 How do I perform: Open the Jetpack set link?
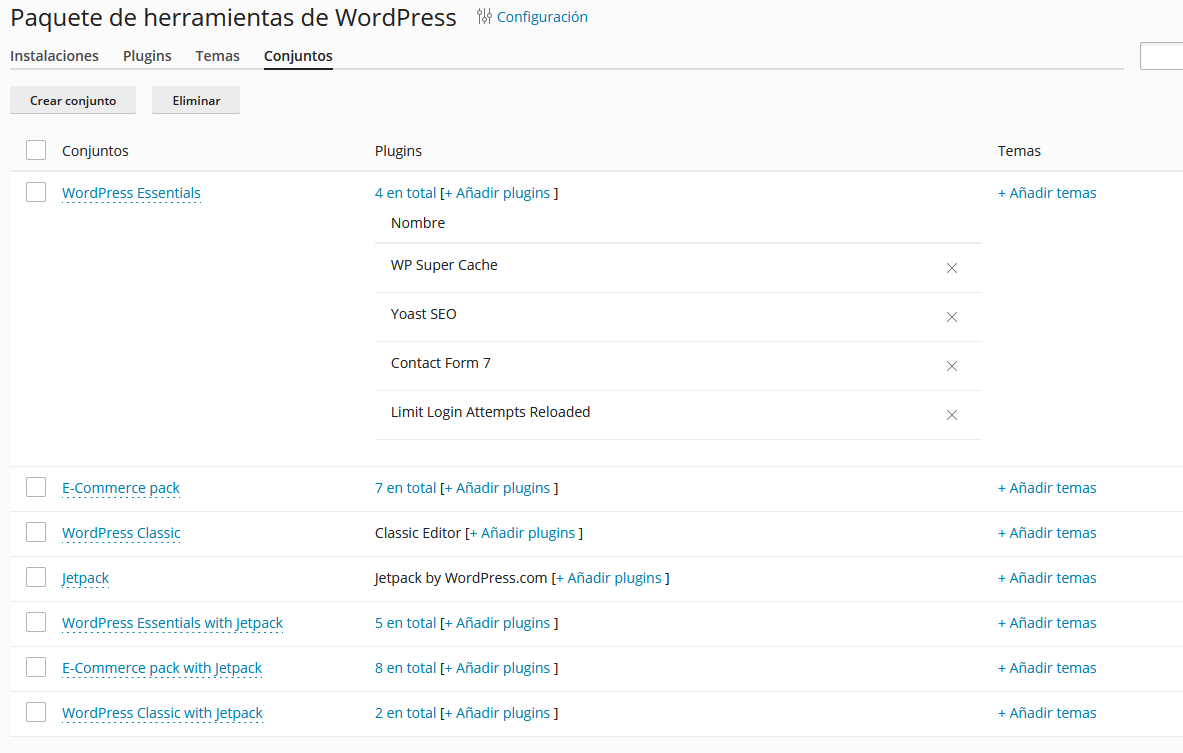coord(85,578)
